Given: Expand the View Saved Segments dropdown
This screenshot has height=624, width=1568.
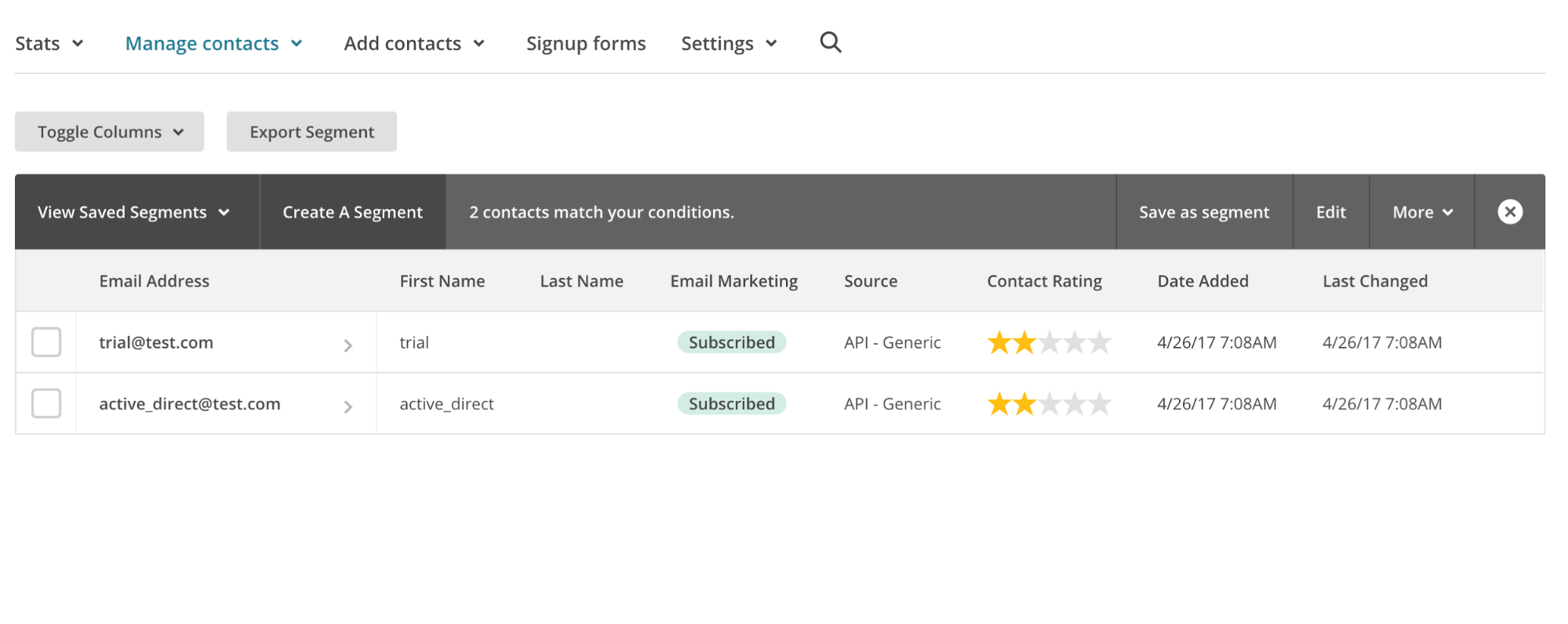Looking at the screenshot, I should (x=134, y=213).
